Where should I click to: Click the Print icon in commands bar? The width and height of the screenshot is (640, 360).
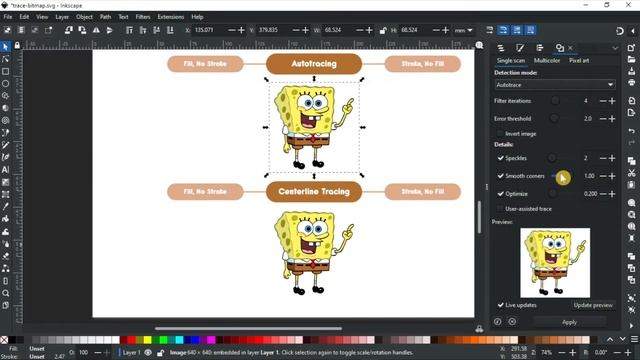coord(631,83)
